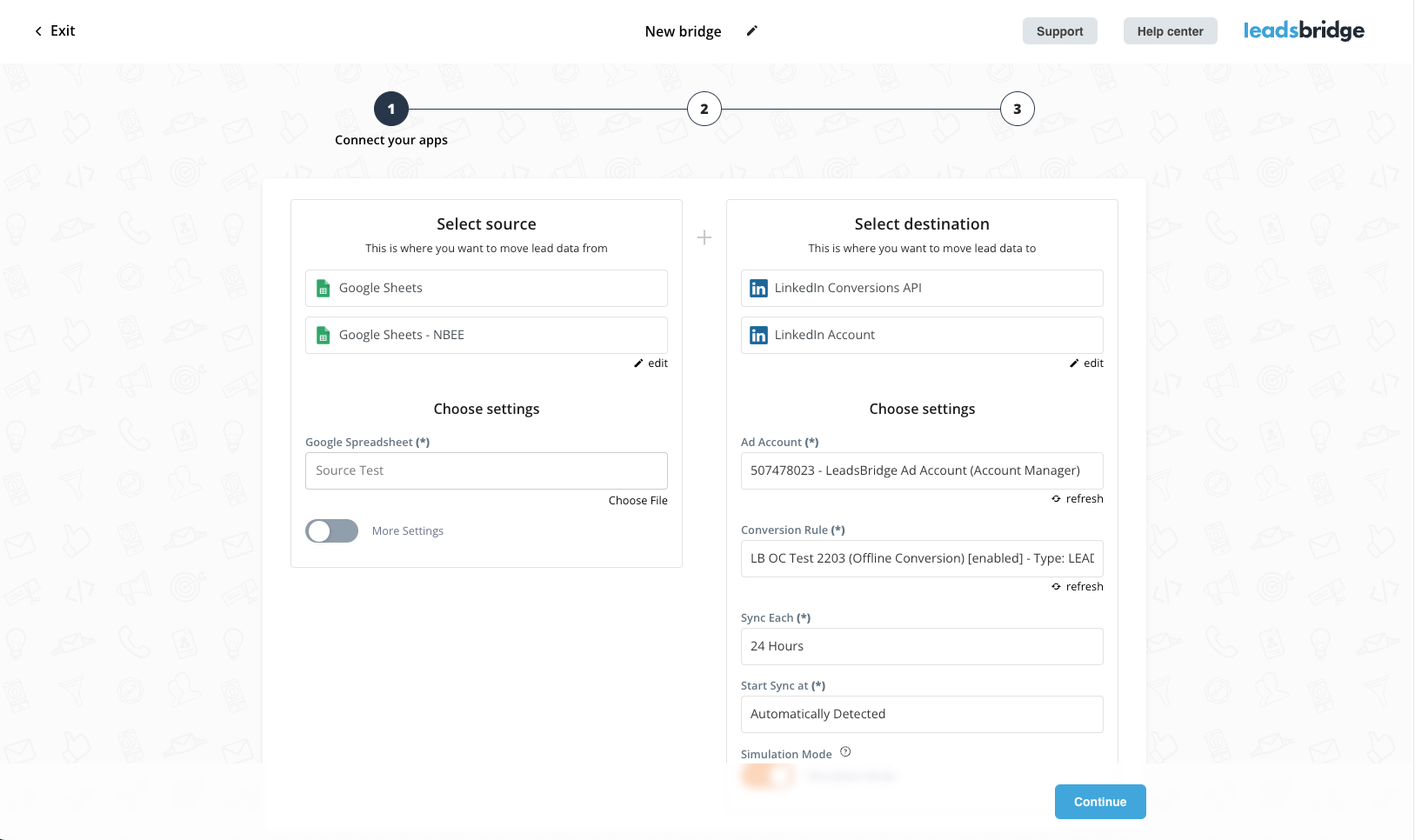Click the Google Spreadsheet Source Test field
Image resolution: width=1415 pixels, height=840 pixels.
pyautogui.click(x=486, y=470)
